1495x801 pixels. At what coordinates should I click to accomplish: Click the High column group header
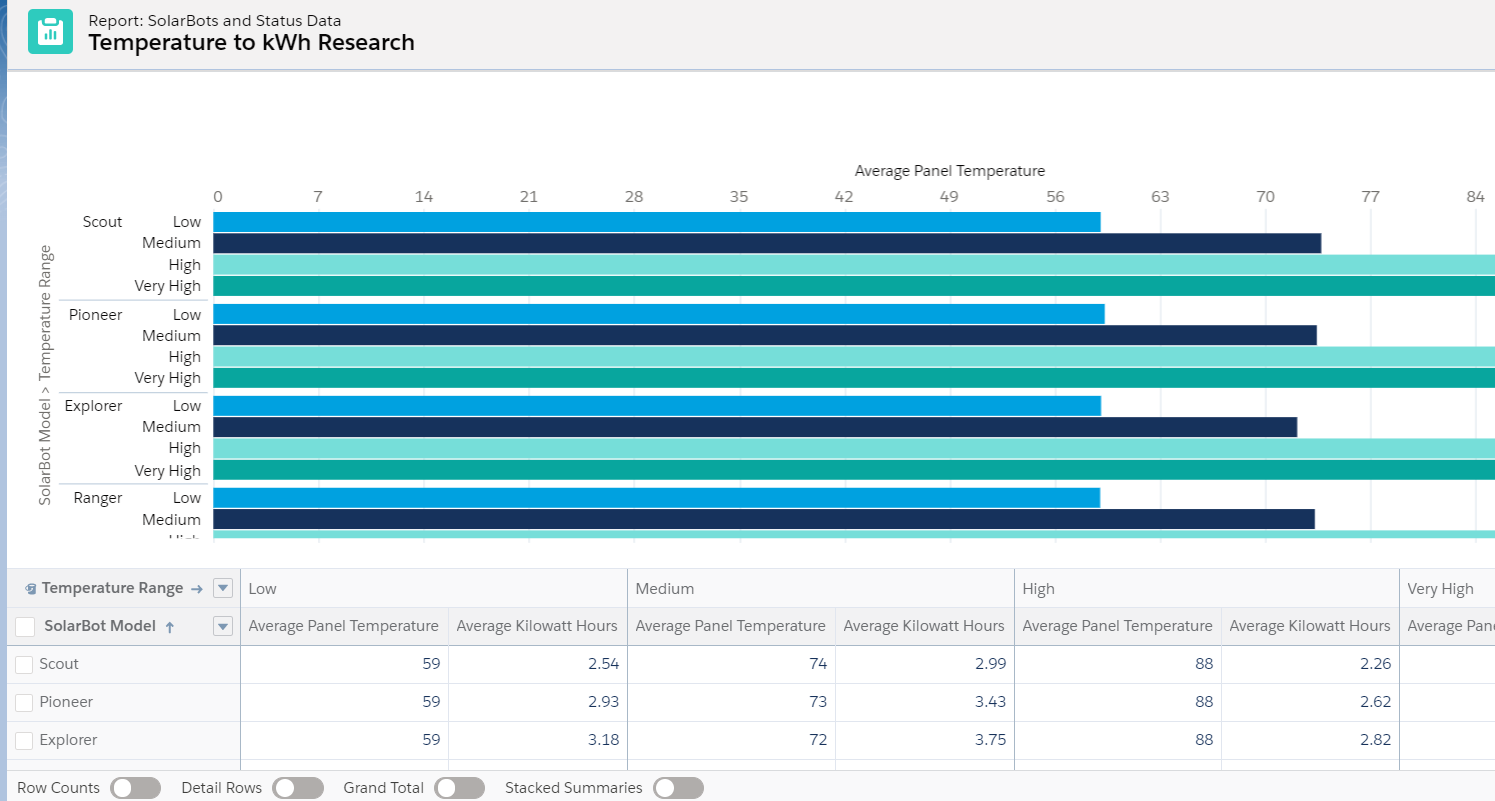click(1038, 589)
